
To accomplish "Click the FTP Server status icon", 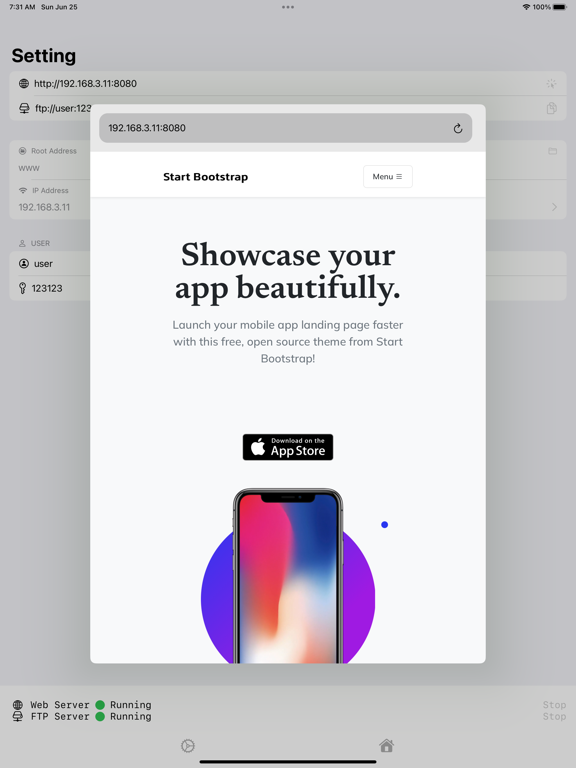I will tap(18, 717).
